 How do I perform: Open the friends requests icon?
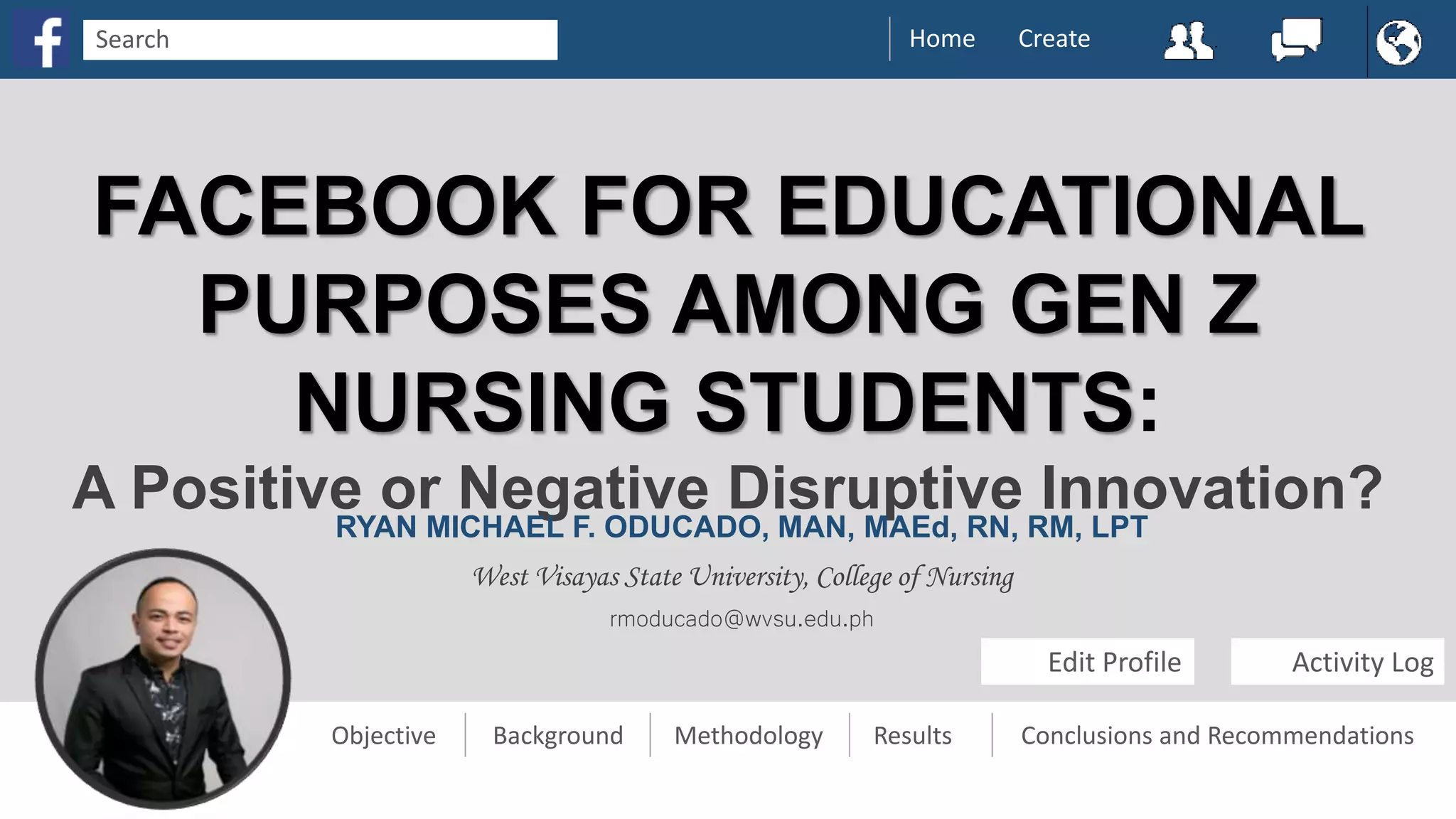coord(1189,41)
